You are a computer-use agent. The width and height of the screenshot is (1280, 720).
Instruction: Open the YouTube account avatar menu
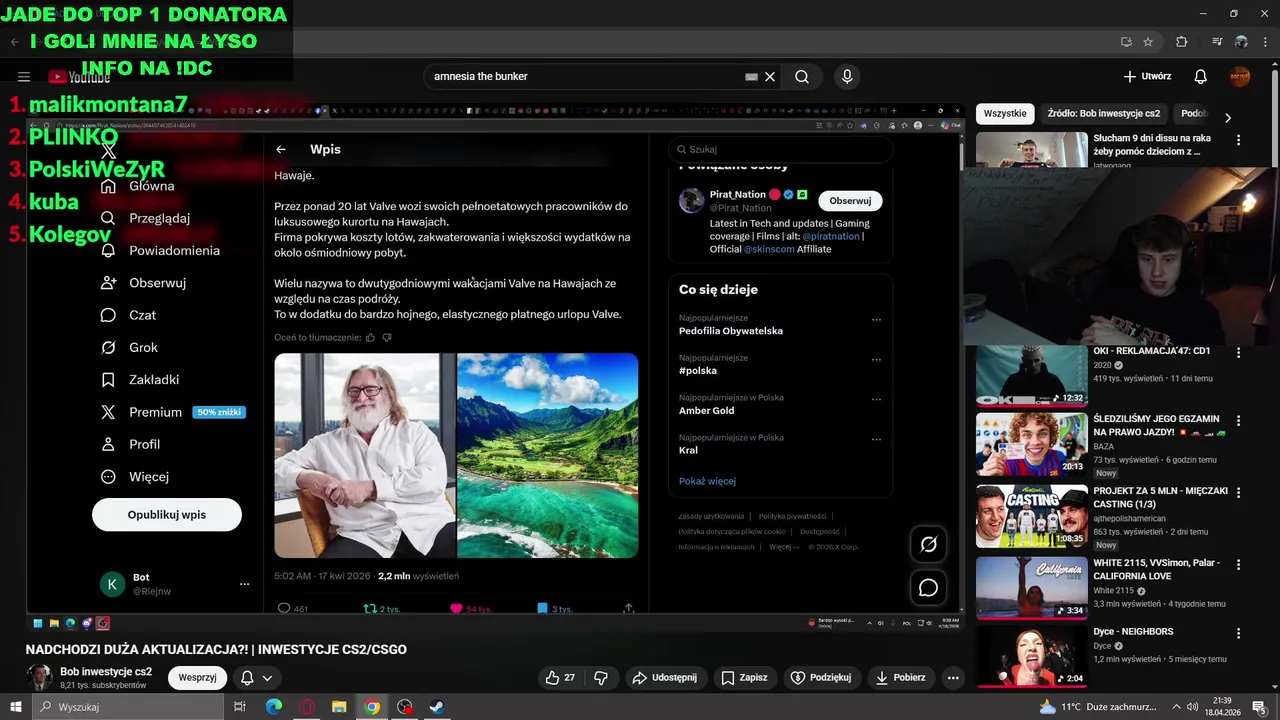click(1240, 76)
